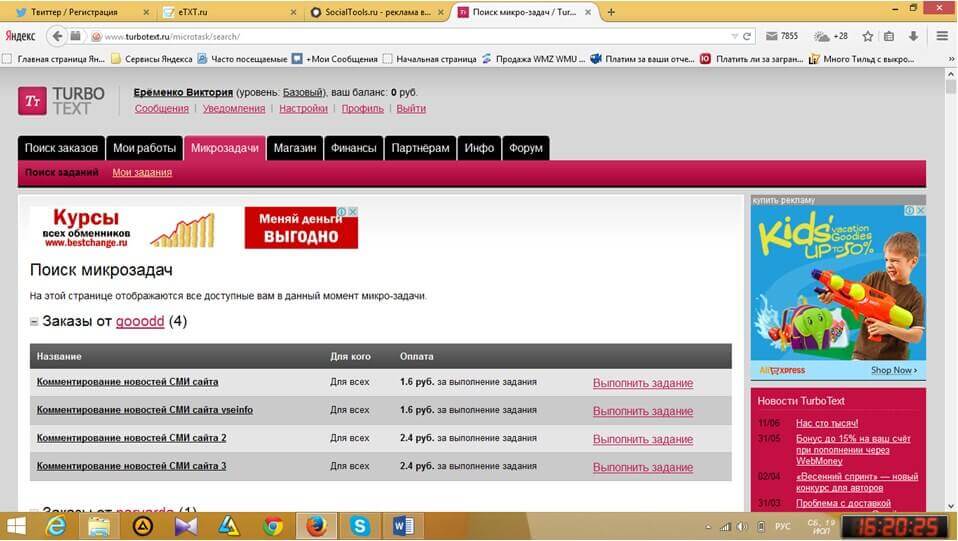Open the Финансы tab
This screenshot has height=541, width=958.
(353, 148)
